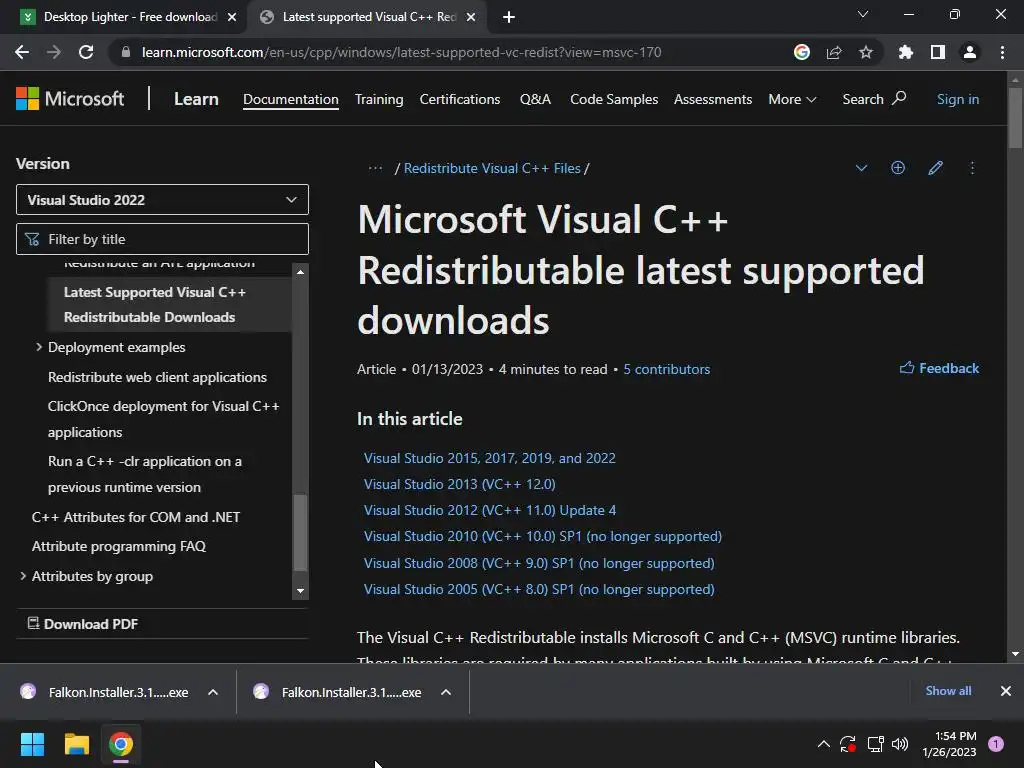This screenshot has width=1024, height=768.
Task: Open options for first Falkon installer download
Action: [213, 692]
